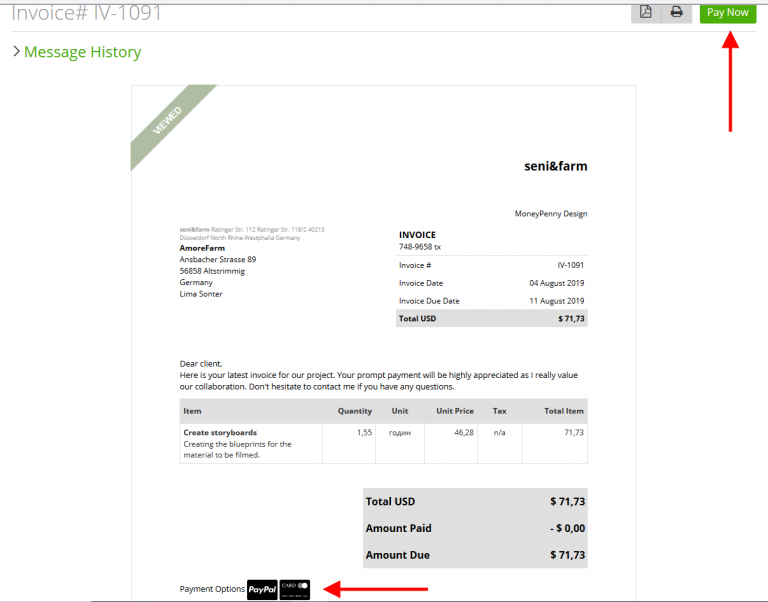Image resolution: width=768 pixels, height=602 pixels.
Task: Click invoice number value IV-1091 in details
Action: 570,265
